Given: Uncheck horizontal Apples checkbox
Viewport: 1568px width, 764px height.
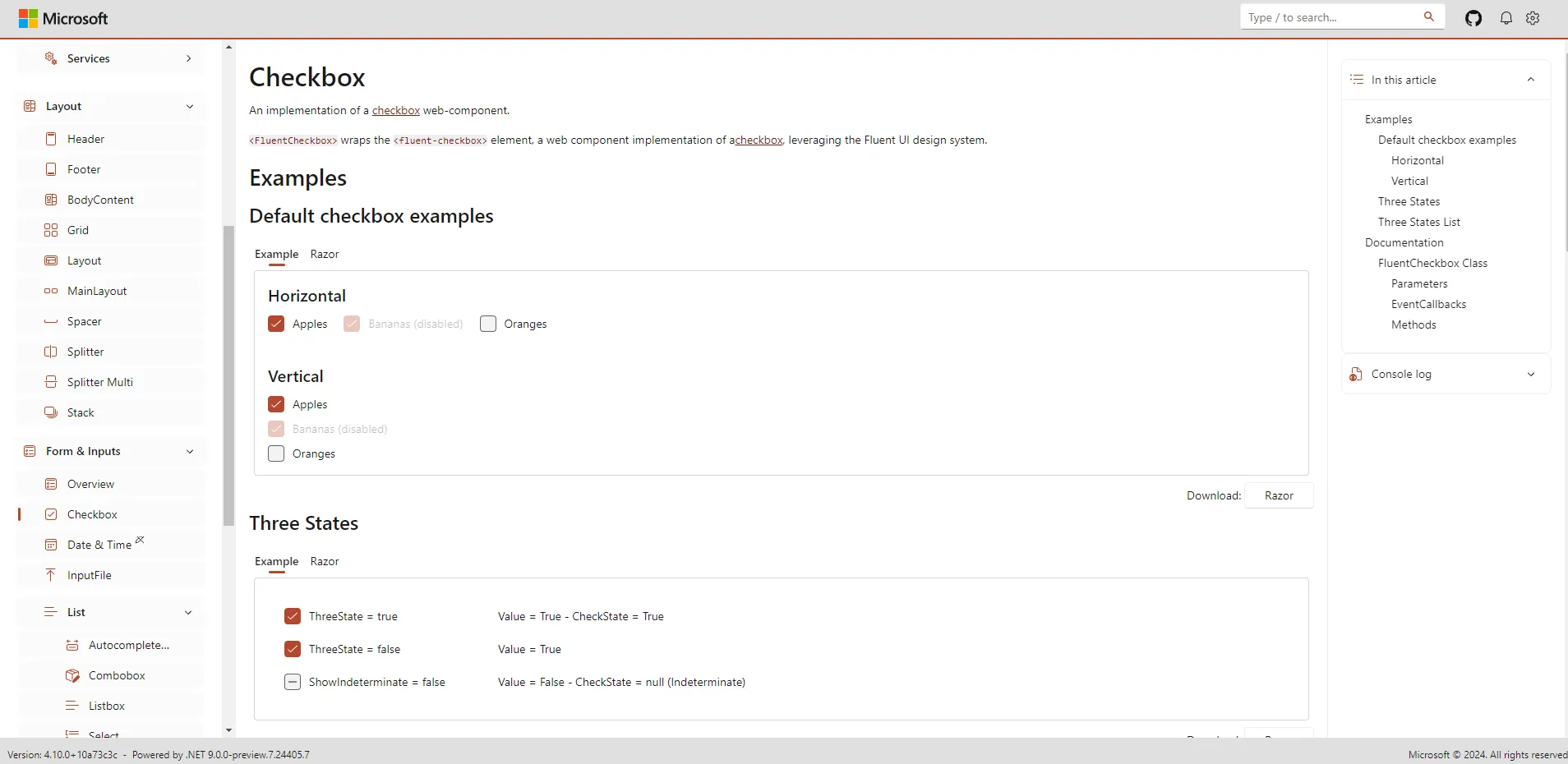Looking at the screenshot, I should pos(276,324).
